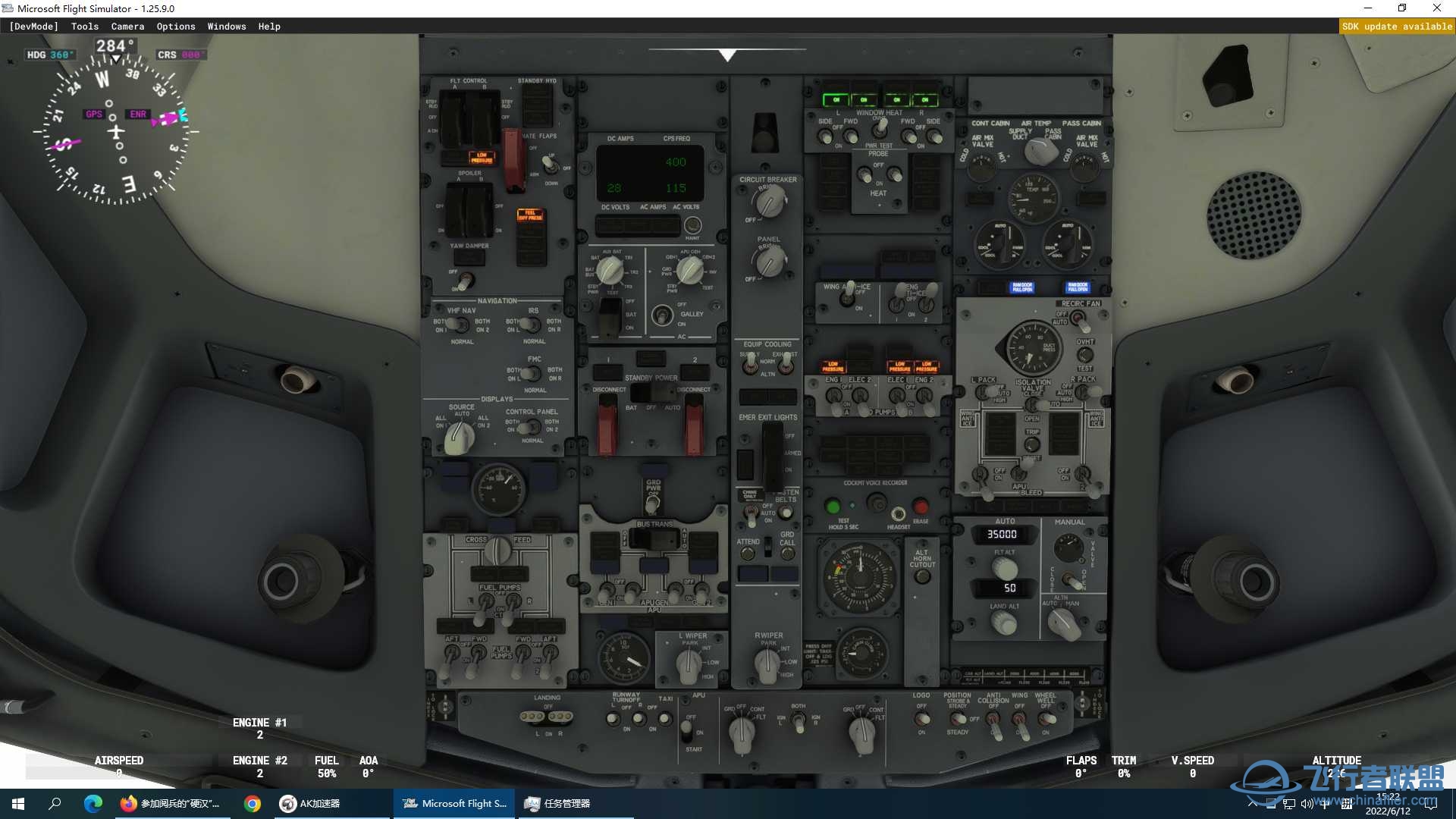
Task: Toggle the GALLEY power switch
Action: [x=662, y=314]
